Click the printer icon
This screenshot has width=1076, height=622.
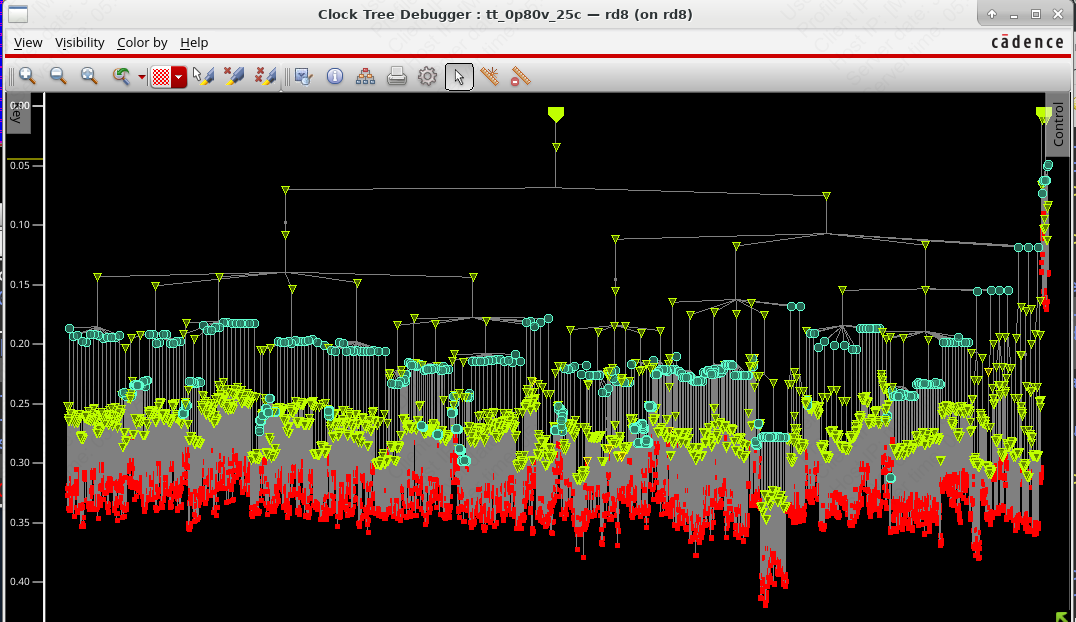pyautogui.click(x=397, y=76)
